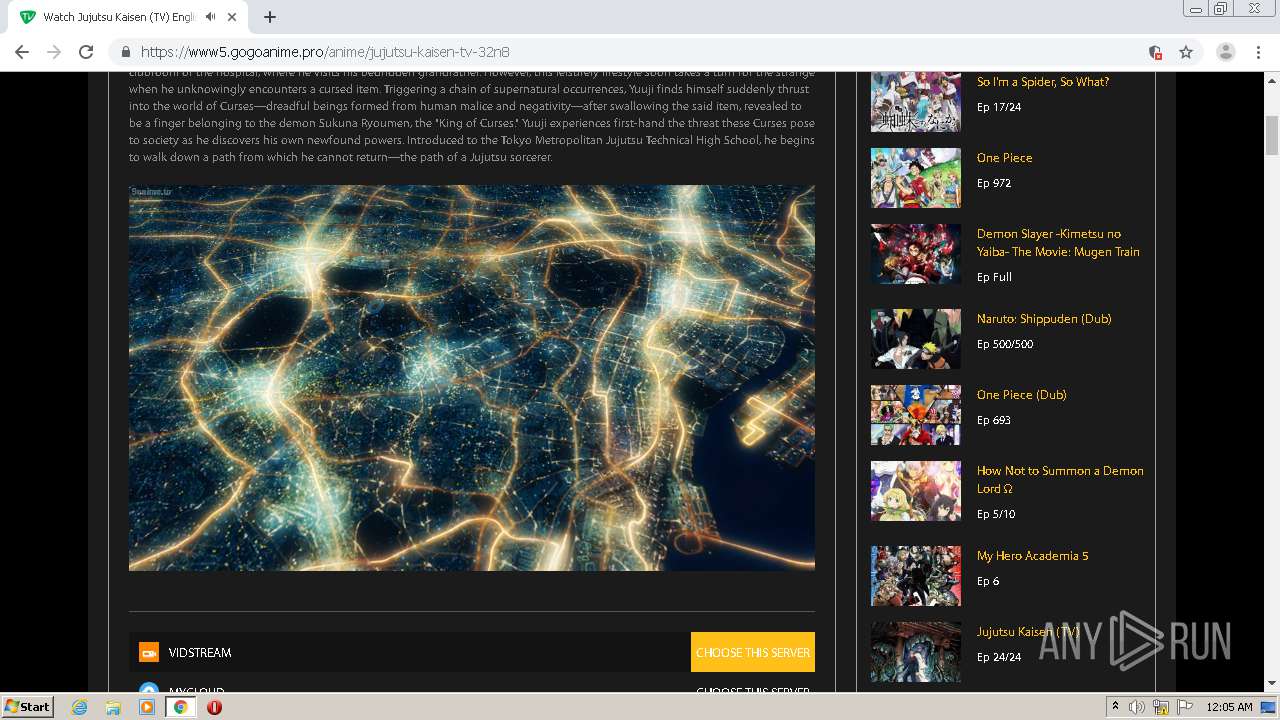Screen dimensions: 1280x720
Task: Click the scrollbar down arrow
Action: (x=1272, y=684)
